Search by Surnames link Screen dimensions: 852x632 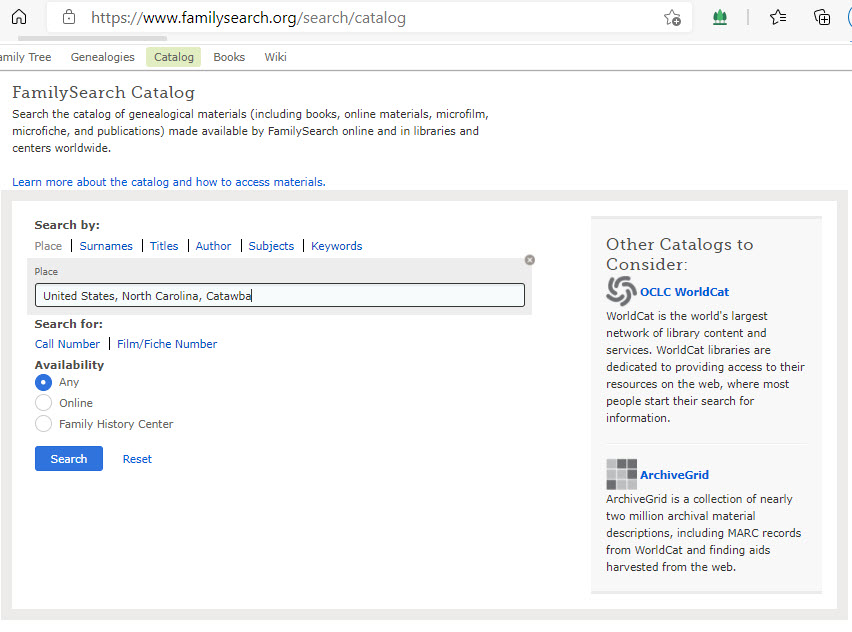point(106,246)
